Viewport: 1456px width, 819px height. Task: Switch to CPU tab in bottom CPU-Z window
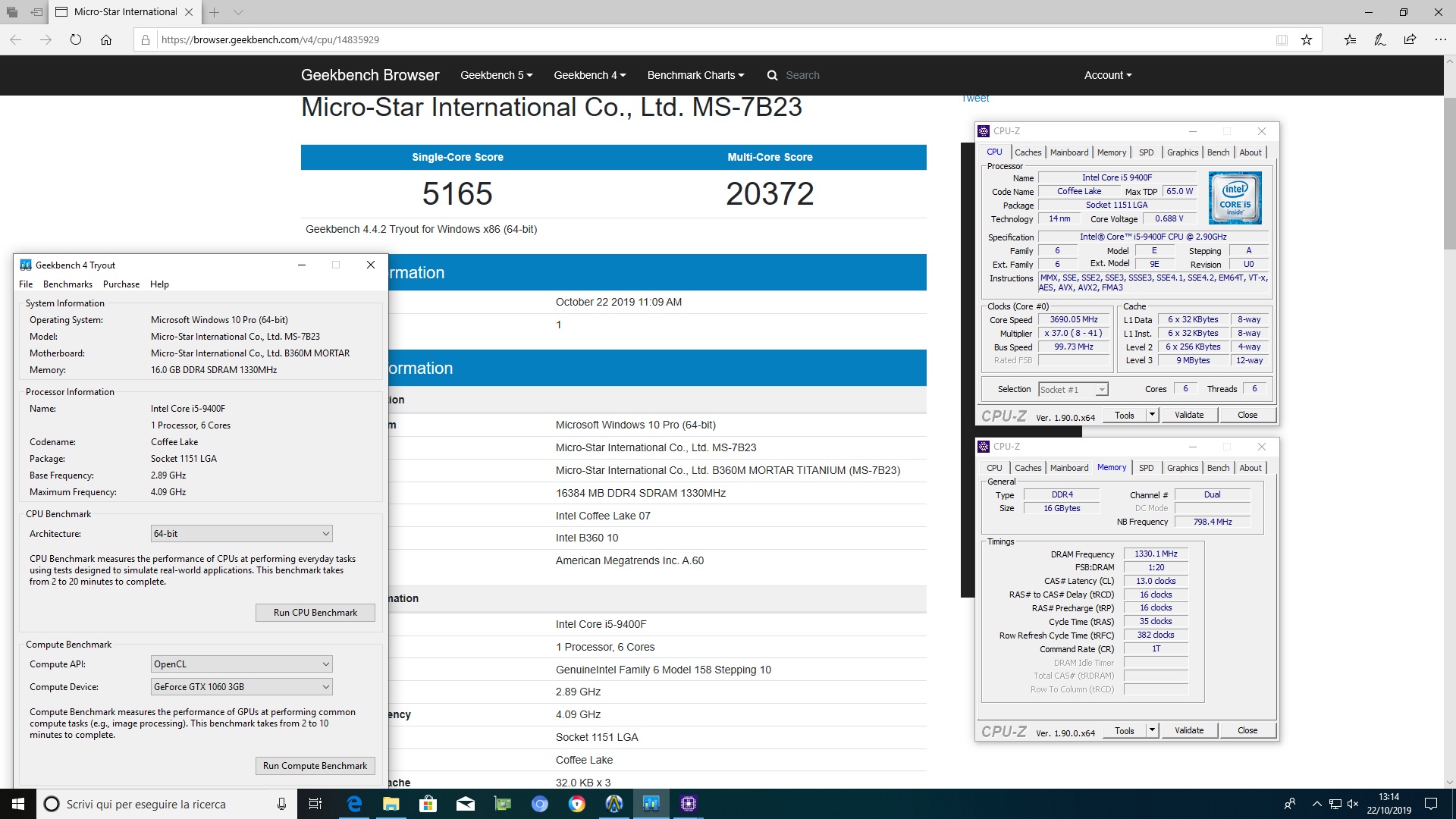[x=994, y=468]
